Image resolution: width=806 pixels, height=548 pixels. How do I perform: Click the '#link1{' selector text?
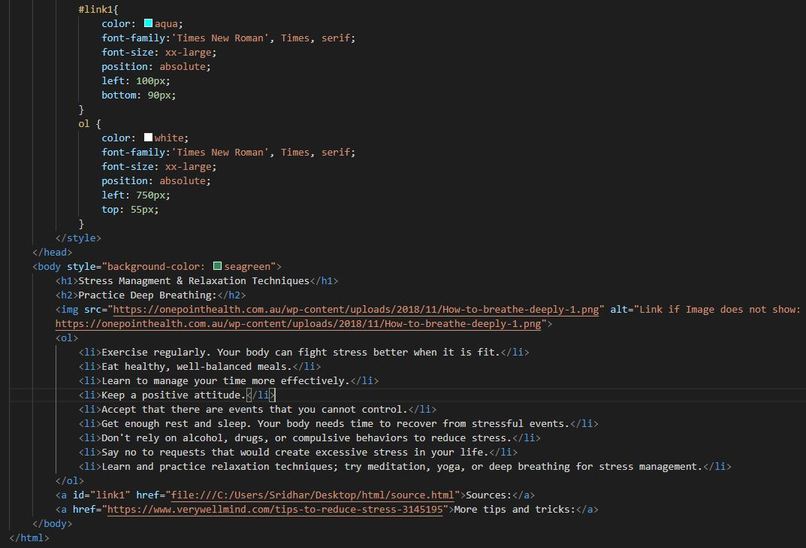pyautogui.click(x=98, y=9)
